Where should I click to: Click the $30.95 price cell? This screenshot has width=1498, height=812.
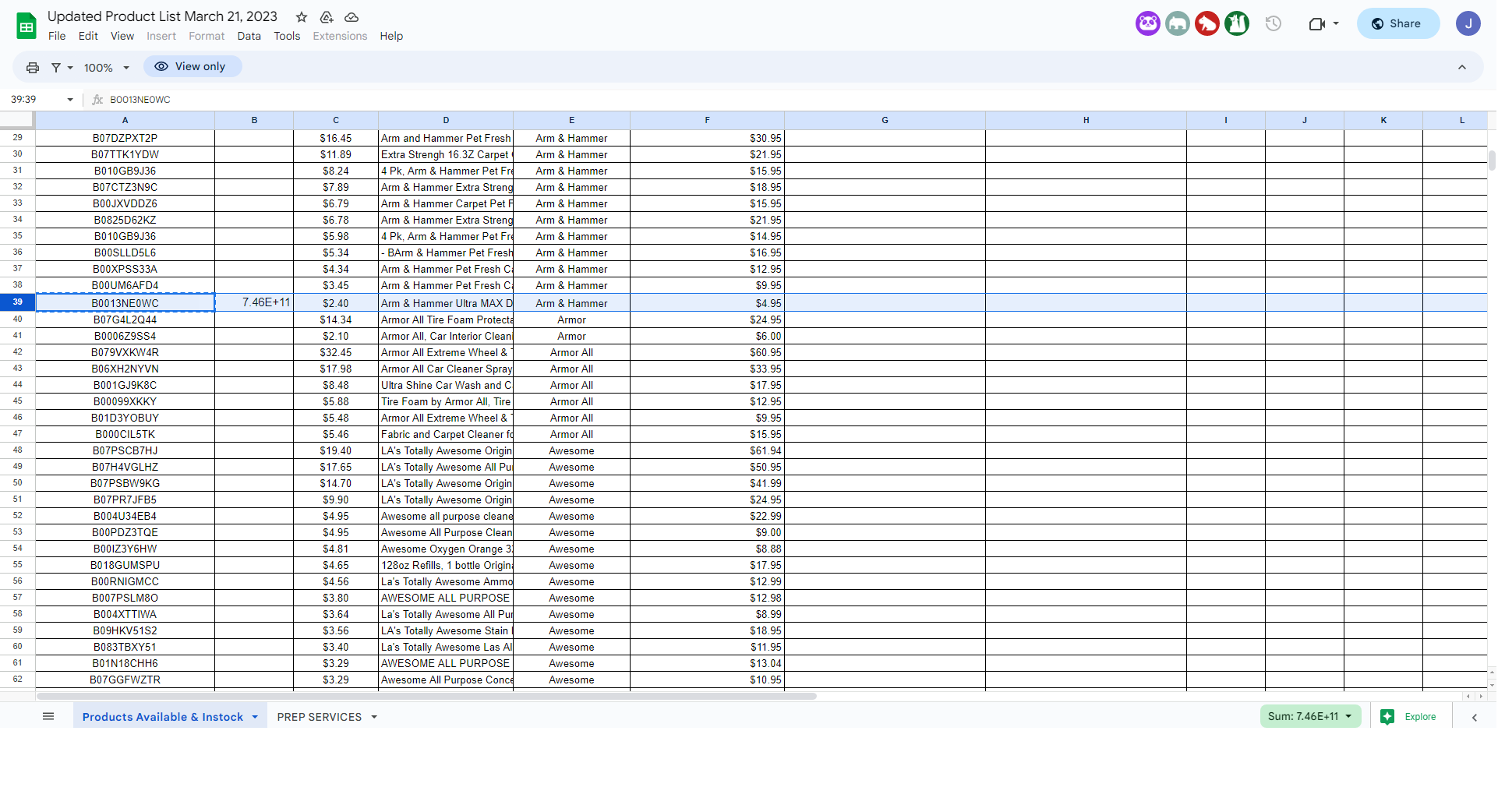coord(707,138)
